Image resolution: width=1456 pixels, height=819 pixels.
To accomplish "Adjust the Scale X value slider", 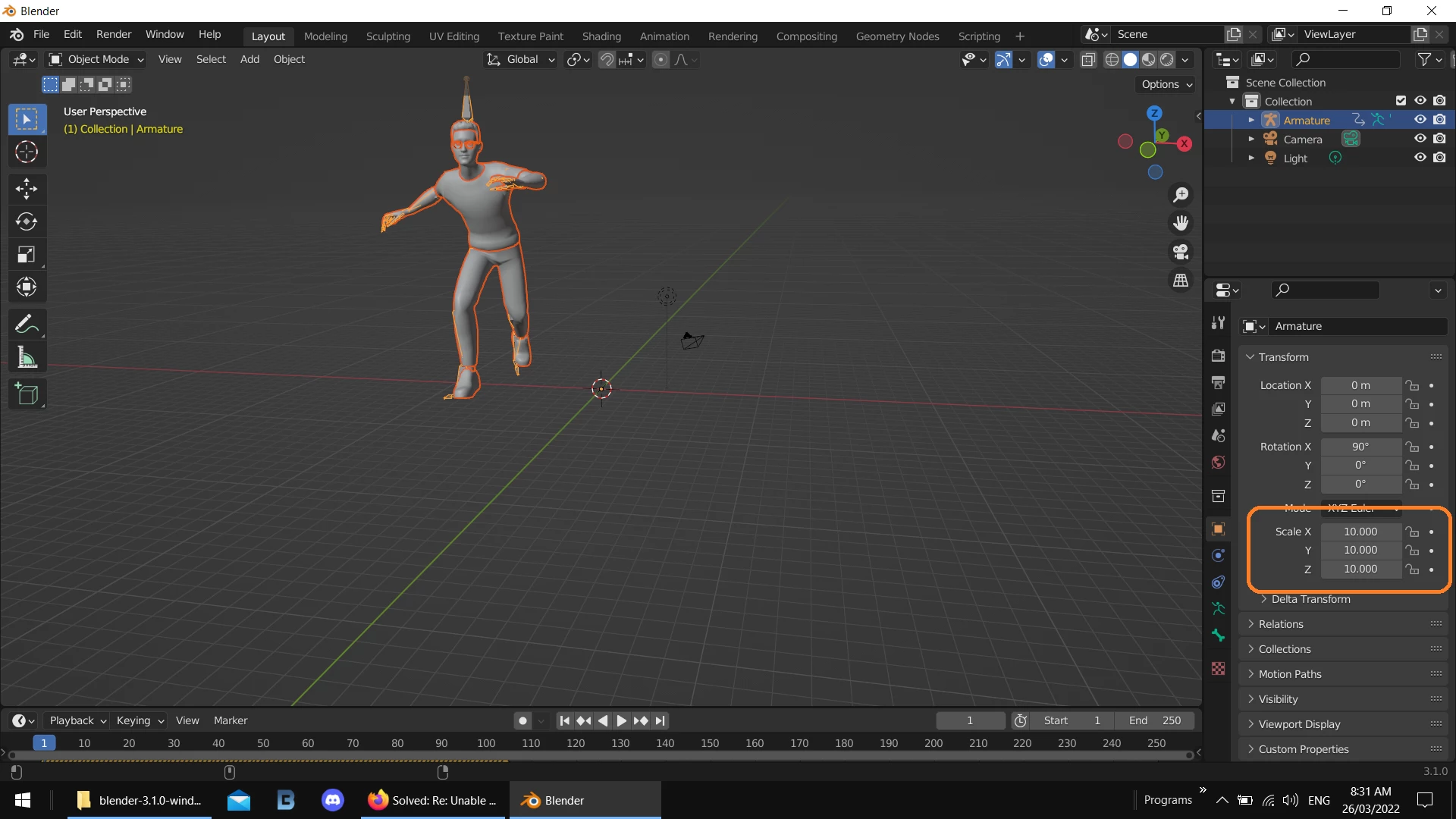I will [x=1361, y=532].
